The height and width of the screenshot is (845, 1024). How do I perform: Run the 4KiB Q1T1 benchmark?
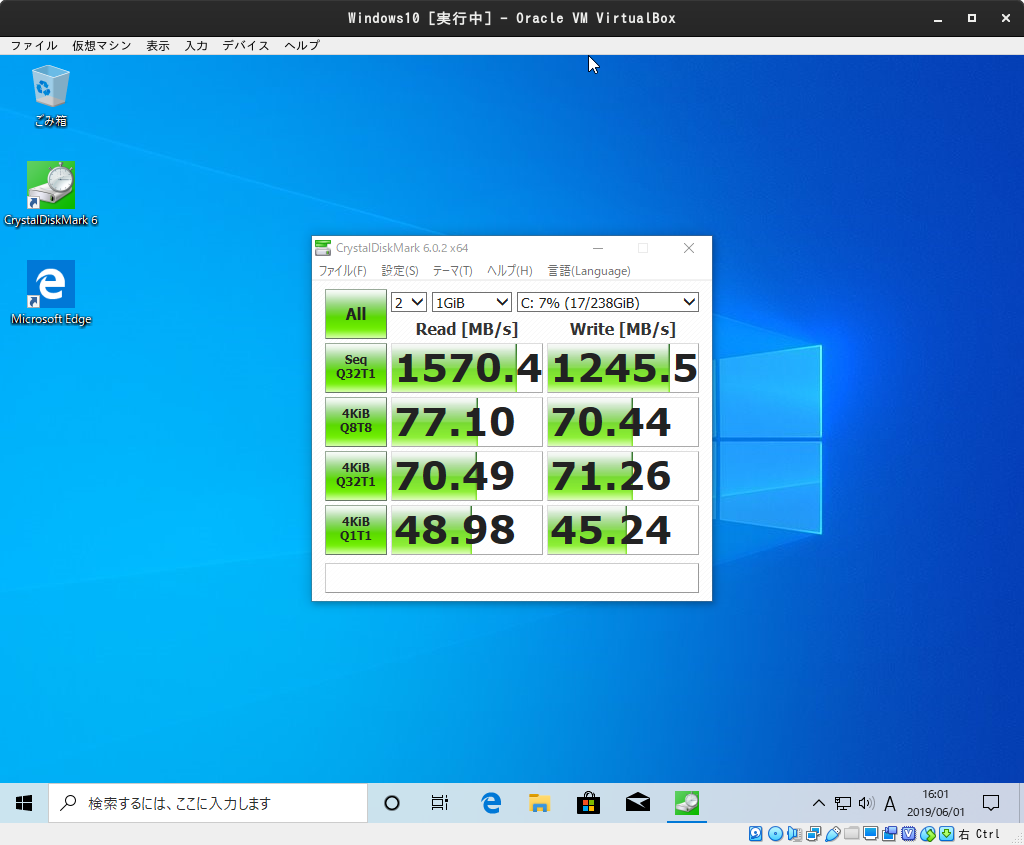(356, 530)
